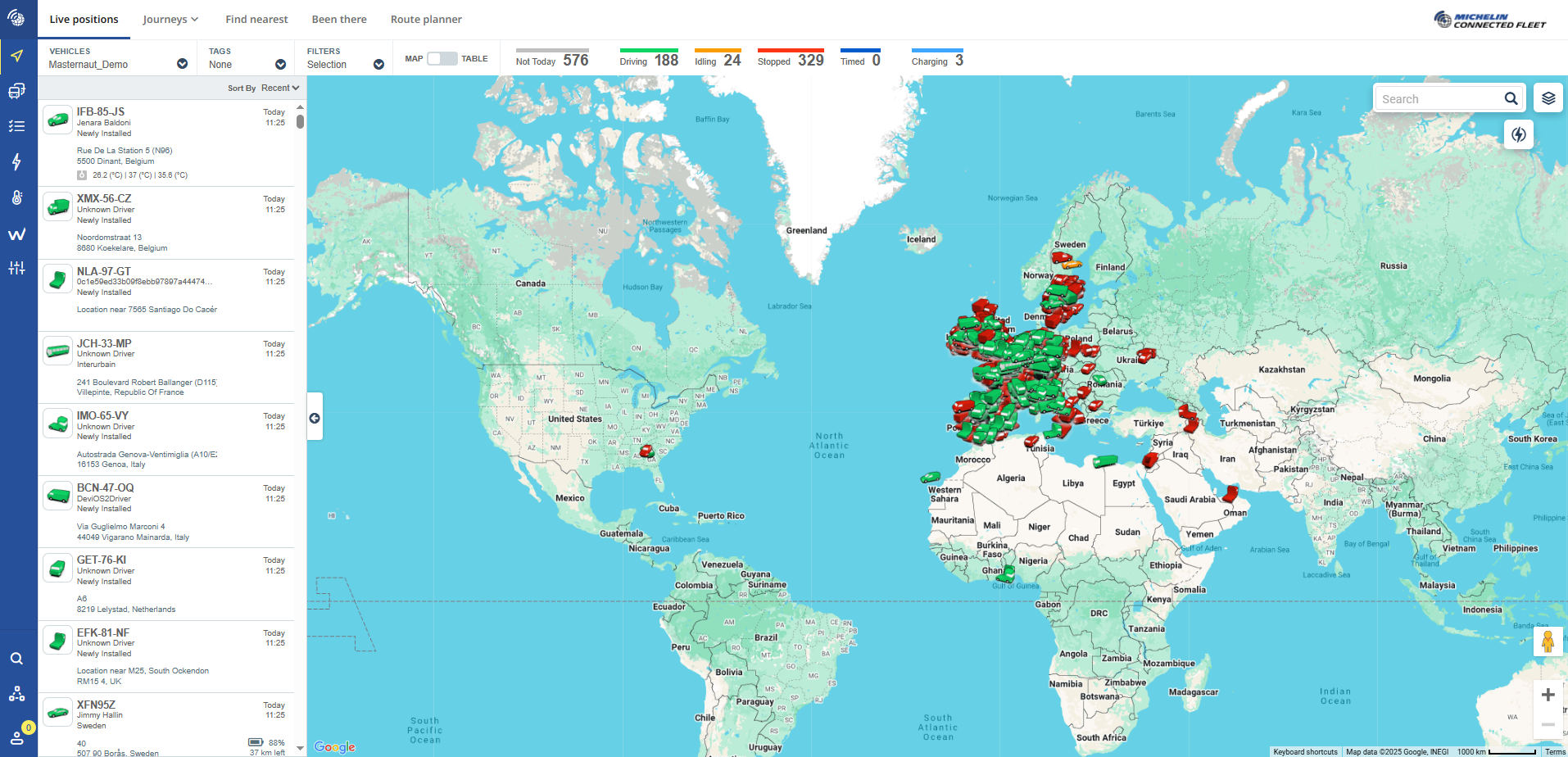Screen dimensions: 1568x757
Task: Click the map layers icon
Action: coord(1548,98)
